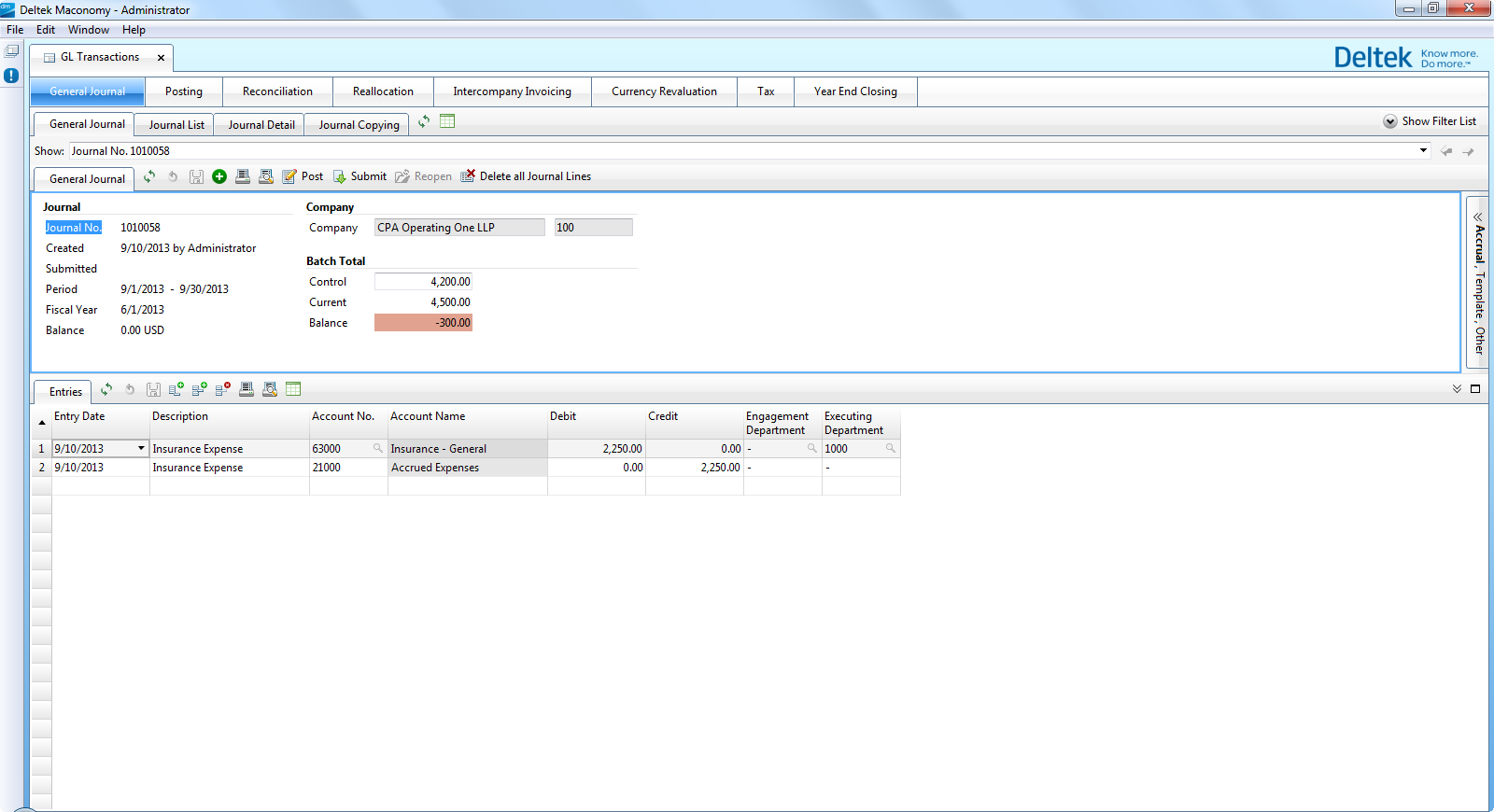1494x812 pixels.
Task: Click print preview icon in the General Journal toolbar
Action: [x=266, y=176]
